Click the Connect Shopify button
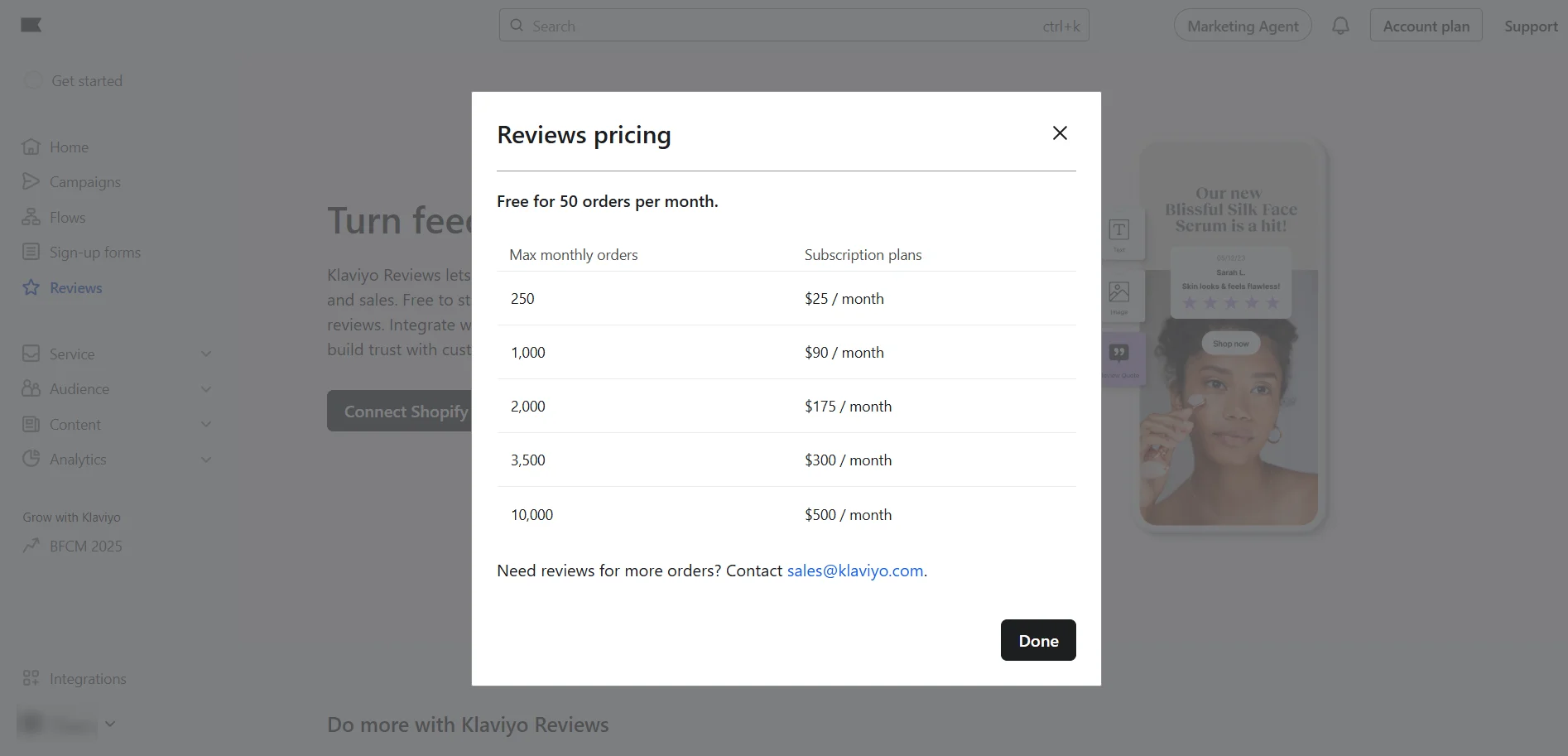Screen dimensions: 1568x756 (406, 411)
